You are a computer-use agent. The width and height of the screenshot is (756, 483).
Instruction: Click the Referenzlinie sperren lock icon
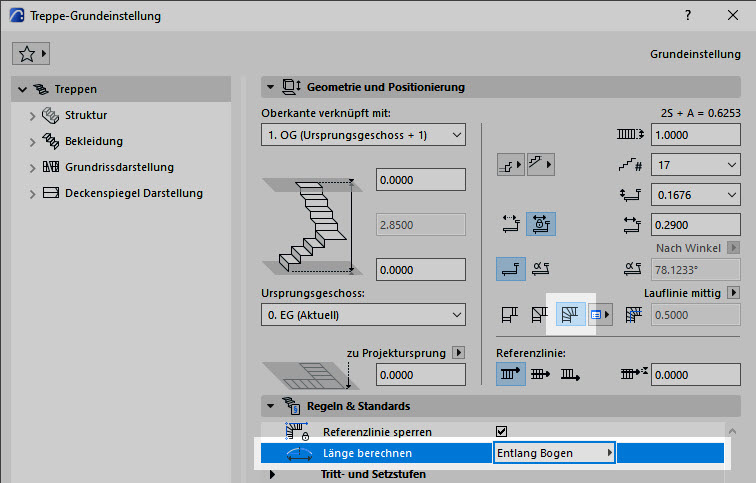(297, 431)
